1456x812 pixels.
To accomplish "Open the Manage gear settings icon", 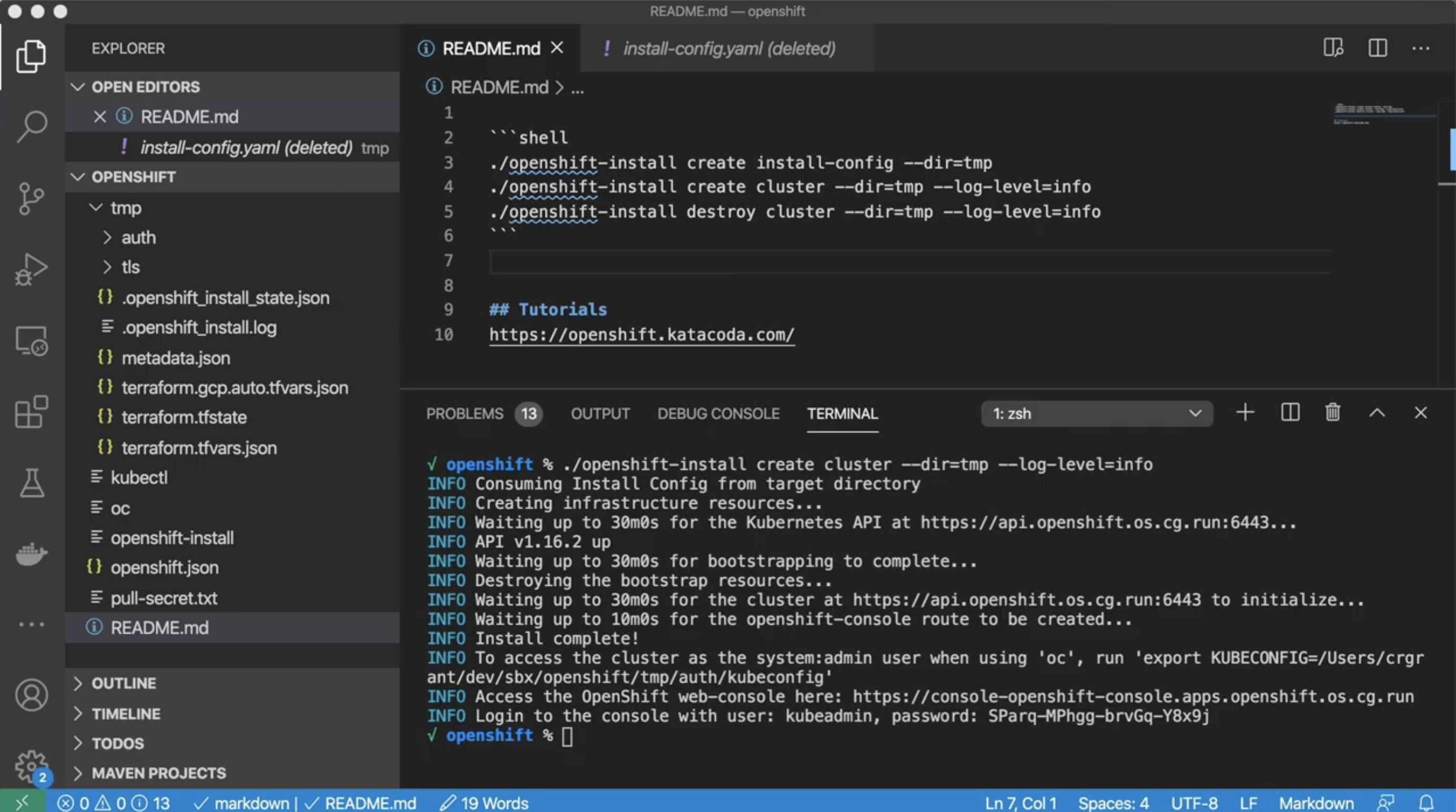I will 31,766.
